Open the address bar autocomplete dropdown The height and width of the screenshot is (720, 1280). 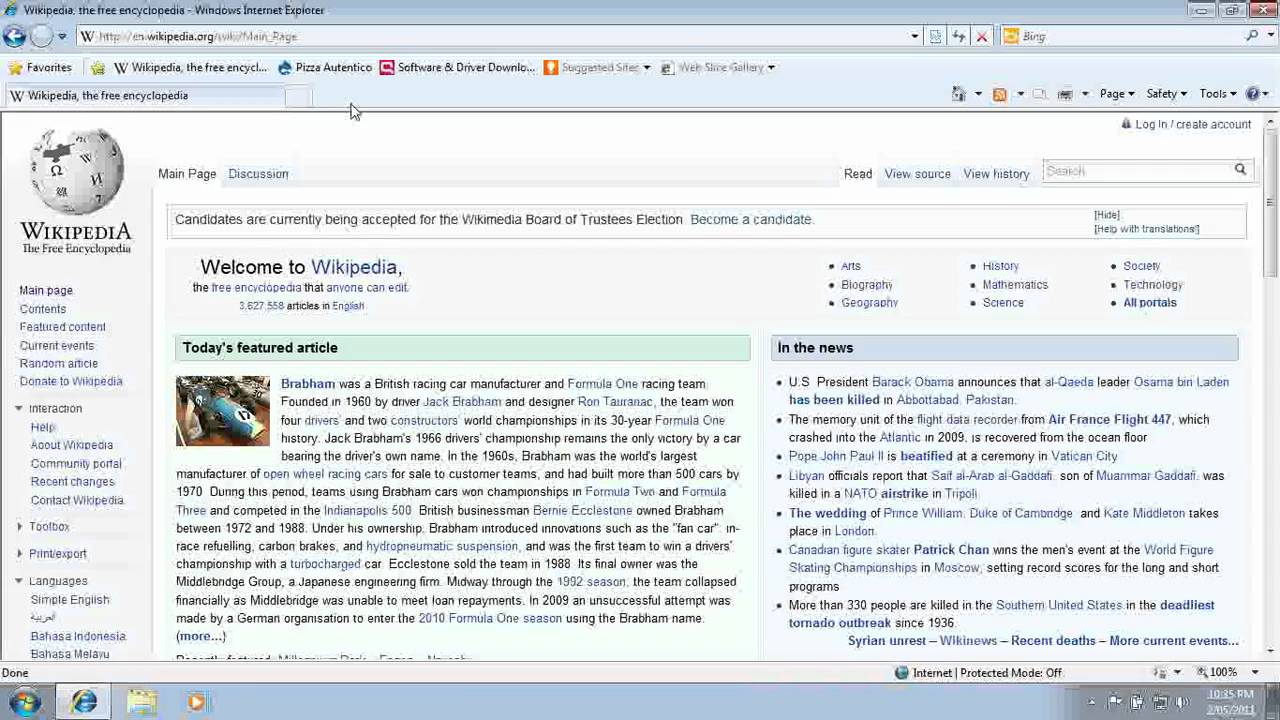[914, 36]
